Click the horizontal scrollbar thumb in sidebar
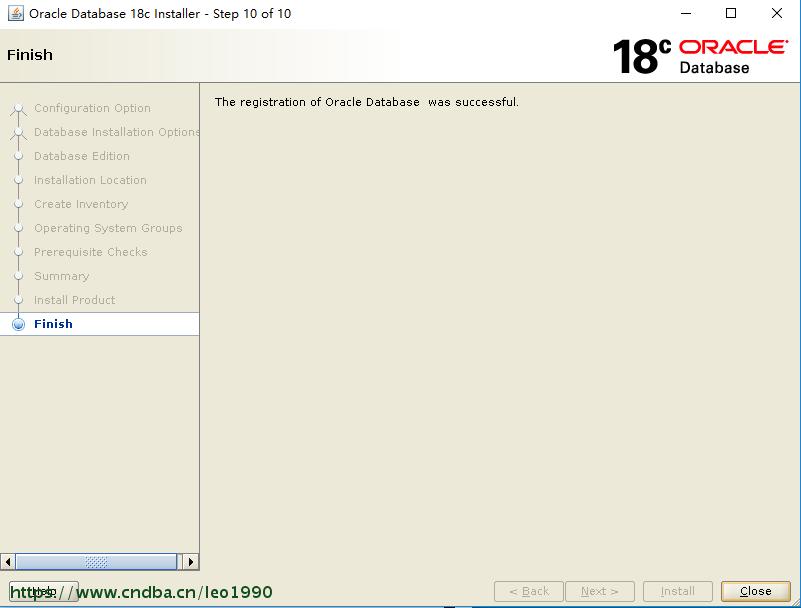The width and height of the screenshot is (801, 608). click(96, 562)
